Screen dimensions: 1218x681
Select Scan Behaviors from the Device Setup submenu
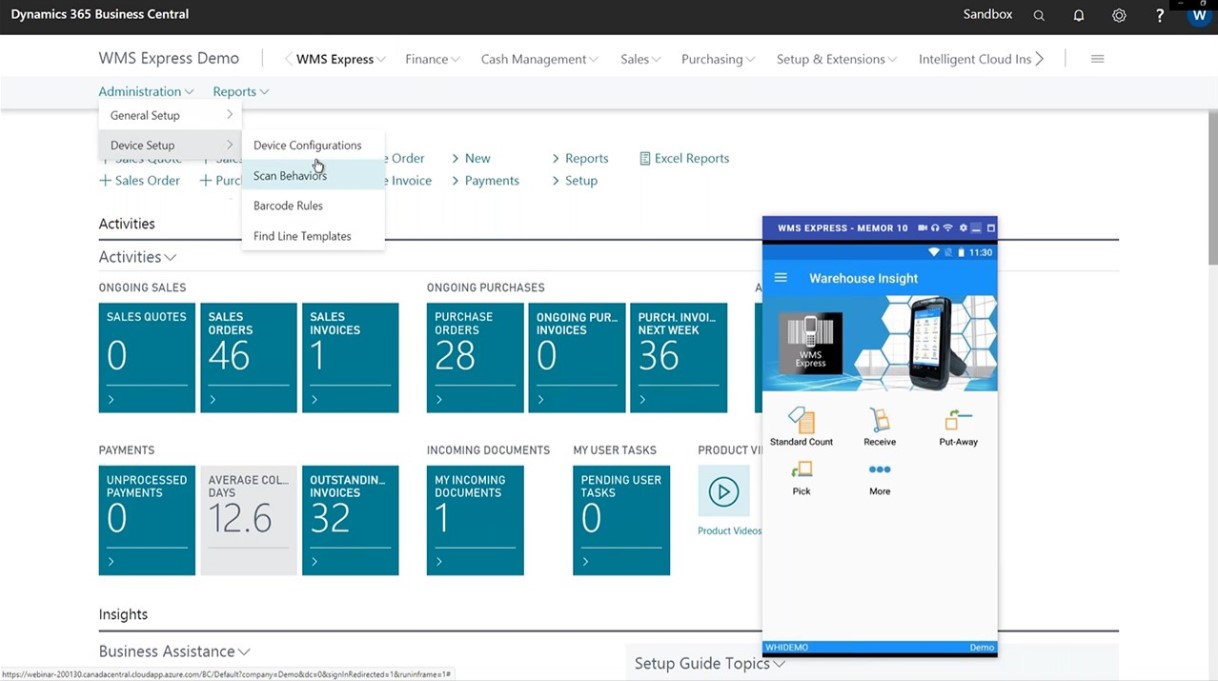(x=290, y=175)
